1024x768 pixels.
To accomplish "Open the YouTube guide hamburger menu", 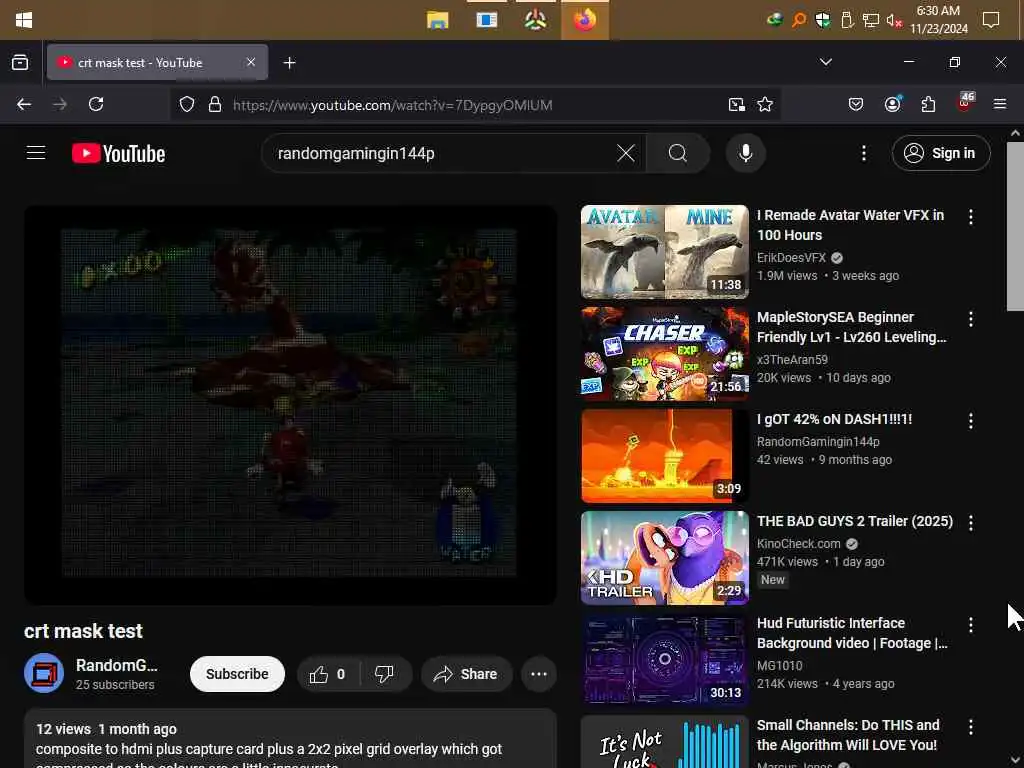I will point(36,153).
